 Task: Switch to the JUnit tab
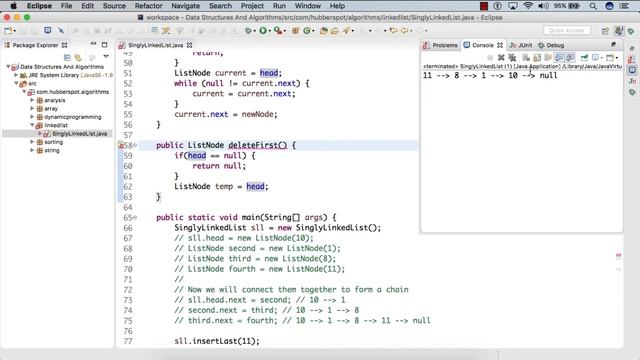[521, 45]
